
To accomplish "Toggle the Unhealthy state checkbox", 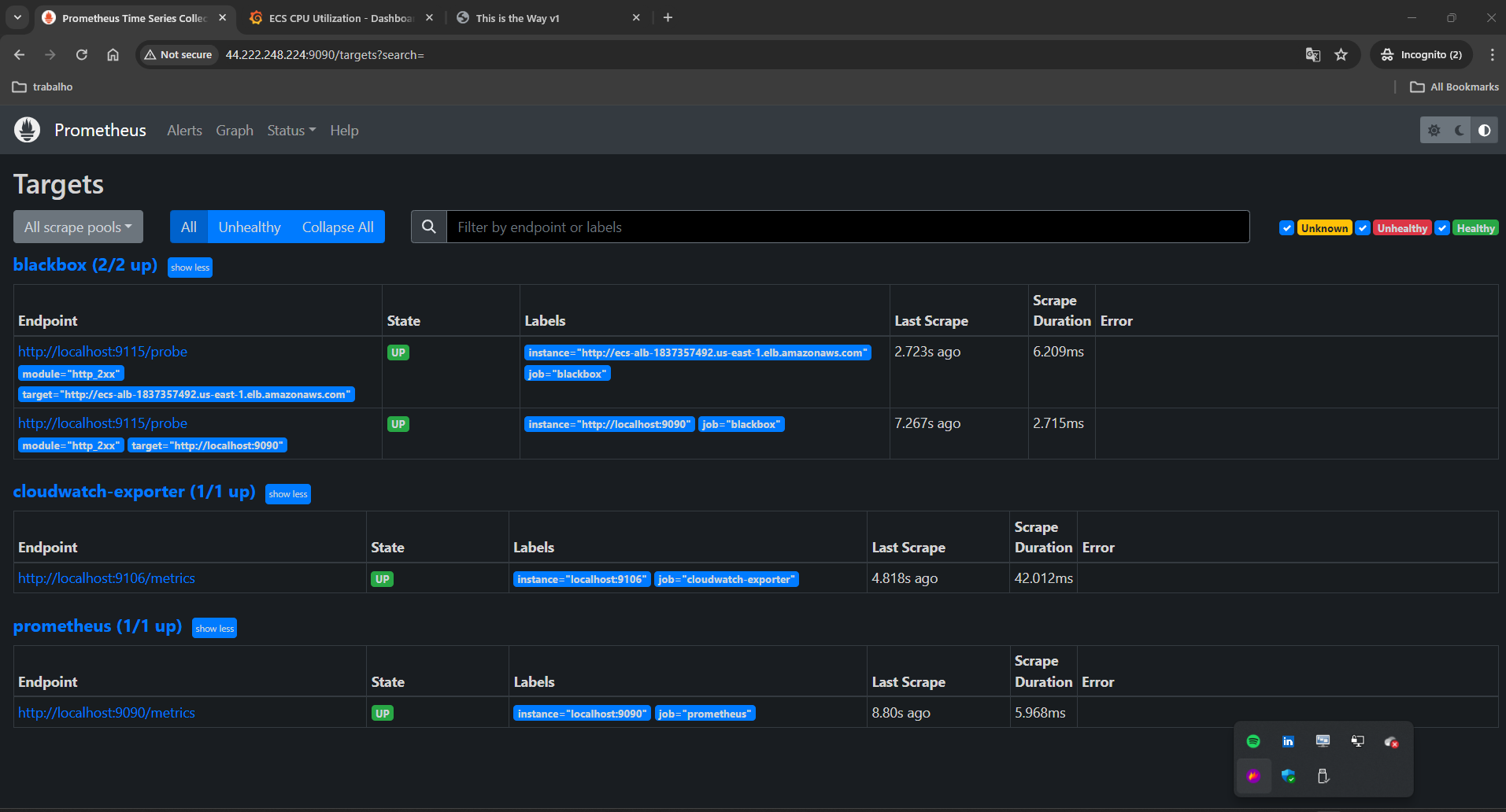I will 1363,228.
